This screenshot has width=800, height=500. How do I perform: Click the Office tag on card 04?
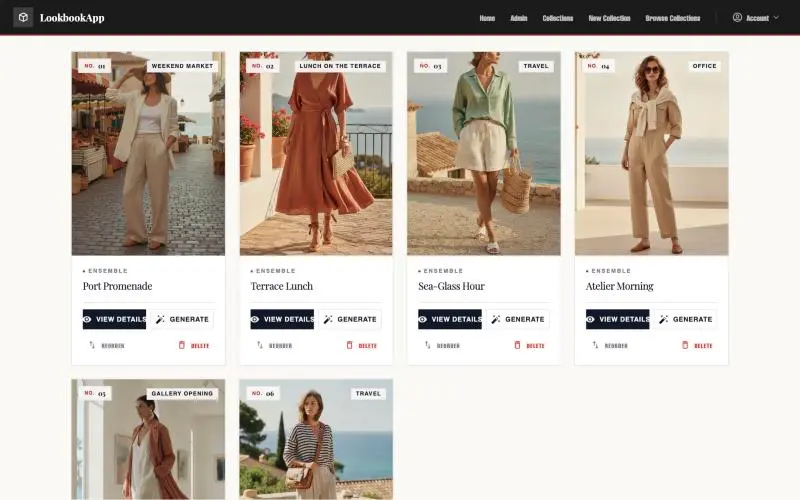click(x=705, y=66)
